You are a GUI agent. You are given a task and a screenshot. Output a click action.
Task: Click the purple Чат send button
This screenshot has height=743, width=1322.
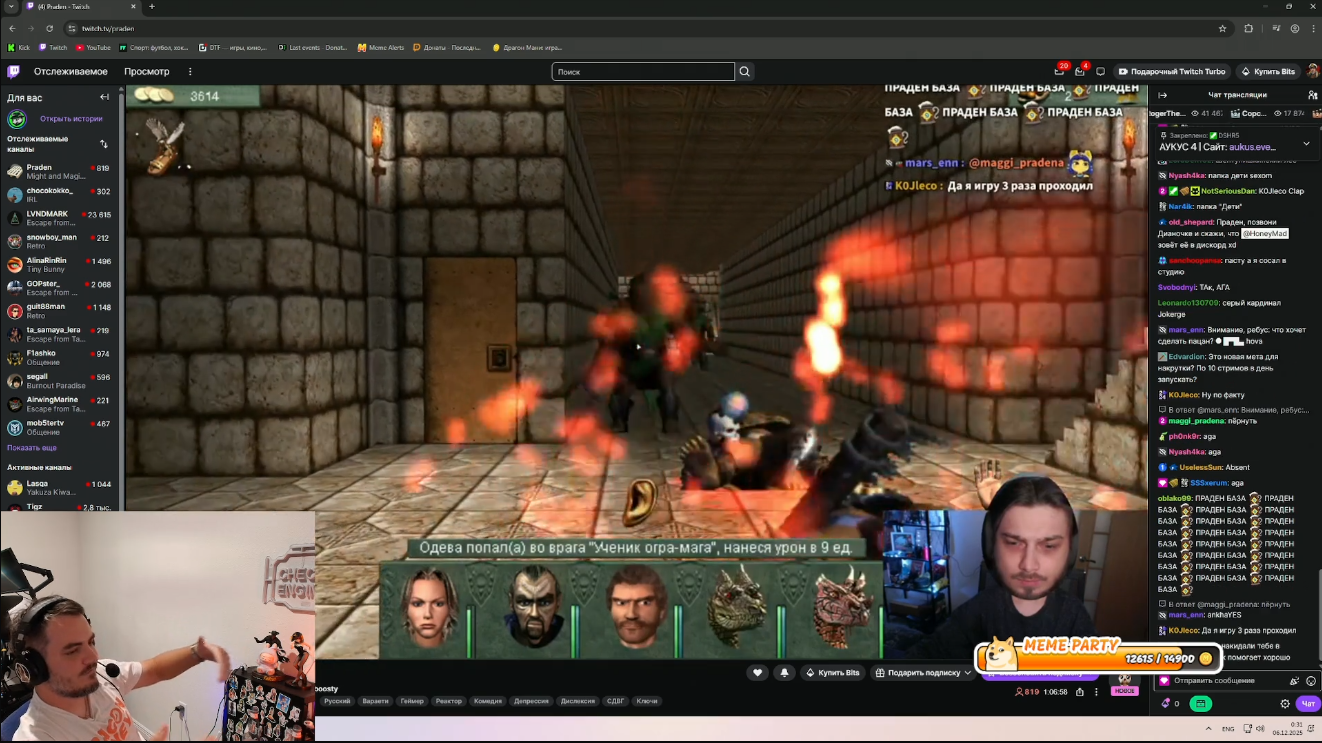pyautogui.click(x=1308, y=704)
